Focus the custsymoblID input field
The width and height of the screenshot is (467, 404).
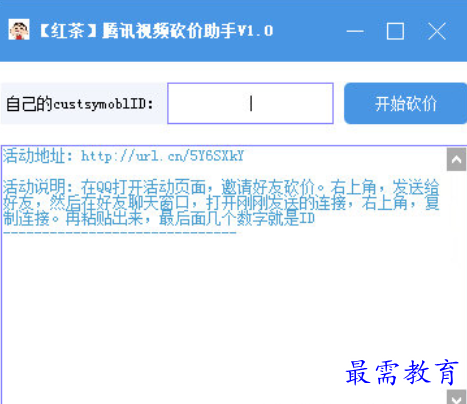250,103
